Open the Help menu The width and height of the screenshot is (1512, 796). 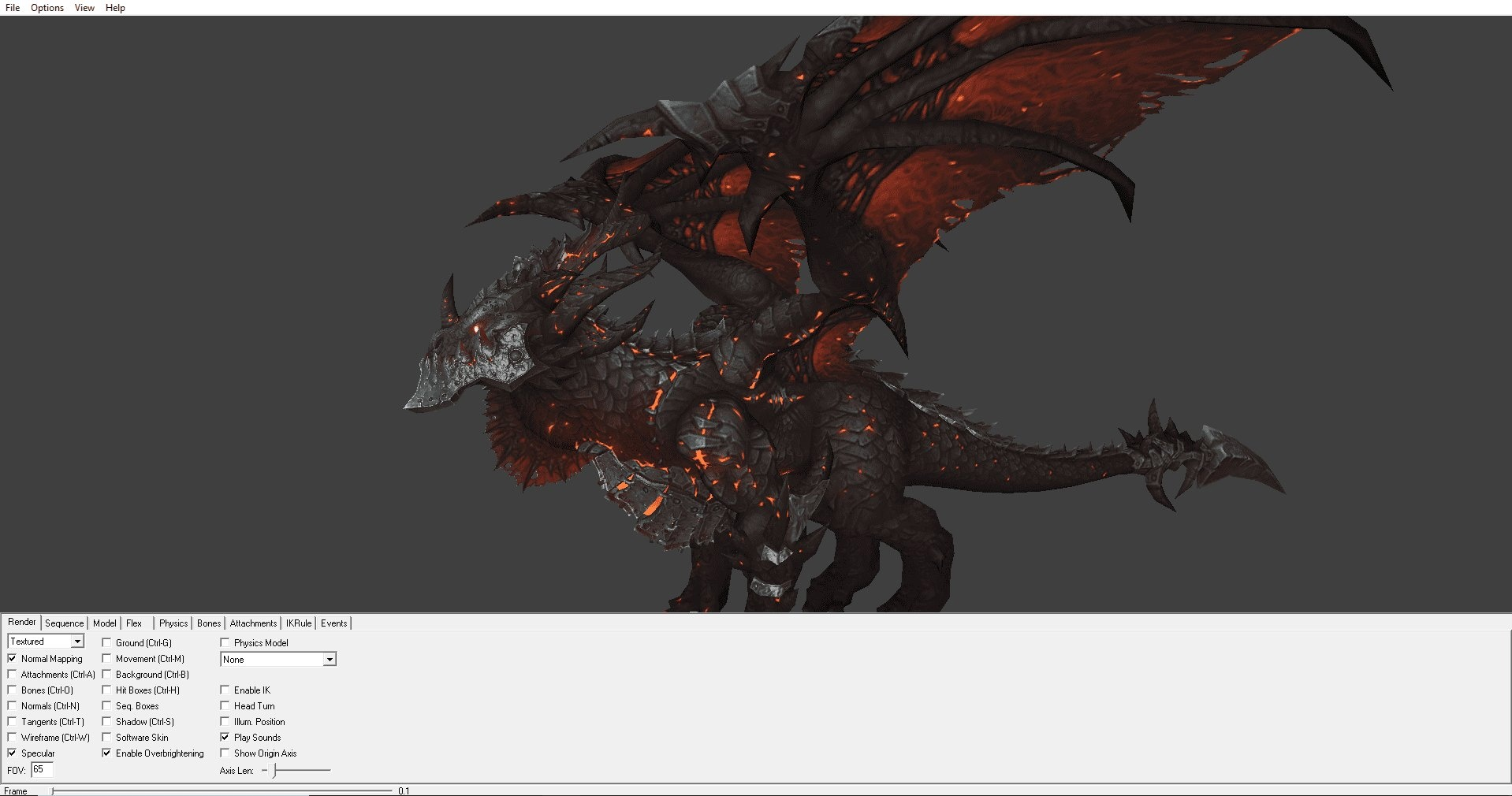click(x=115, y=8)
